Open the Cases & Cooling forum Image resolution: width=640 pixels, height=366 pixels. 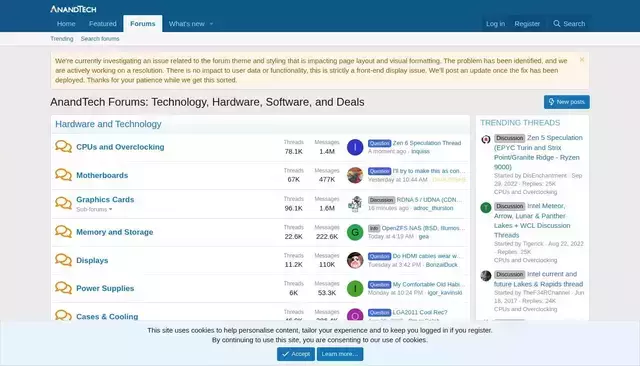[x=107, y=317]
